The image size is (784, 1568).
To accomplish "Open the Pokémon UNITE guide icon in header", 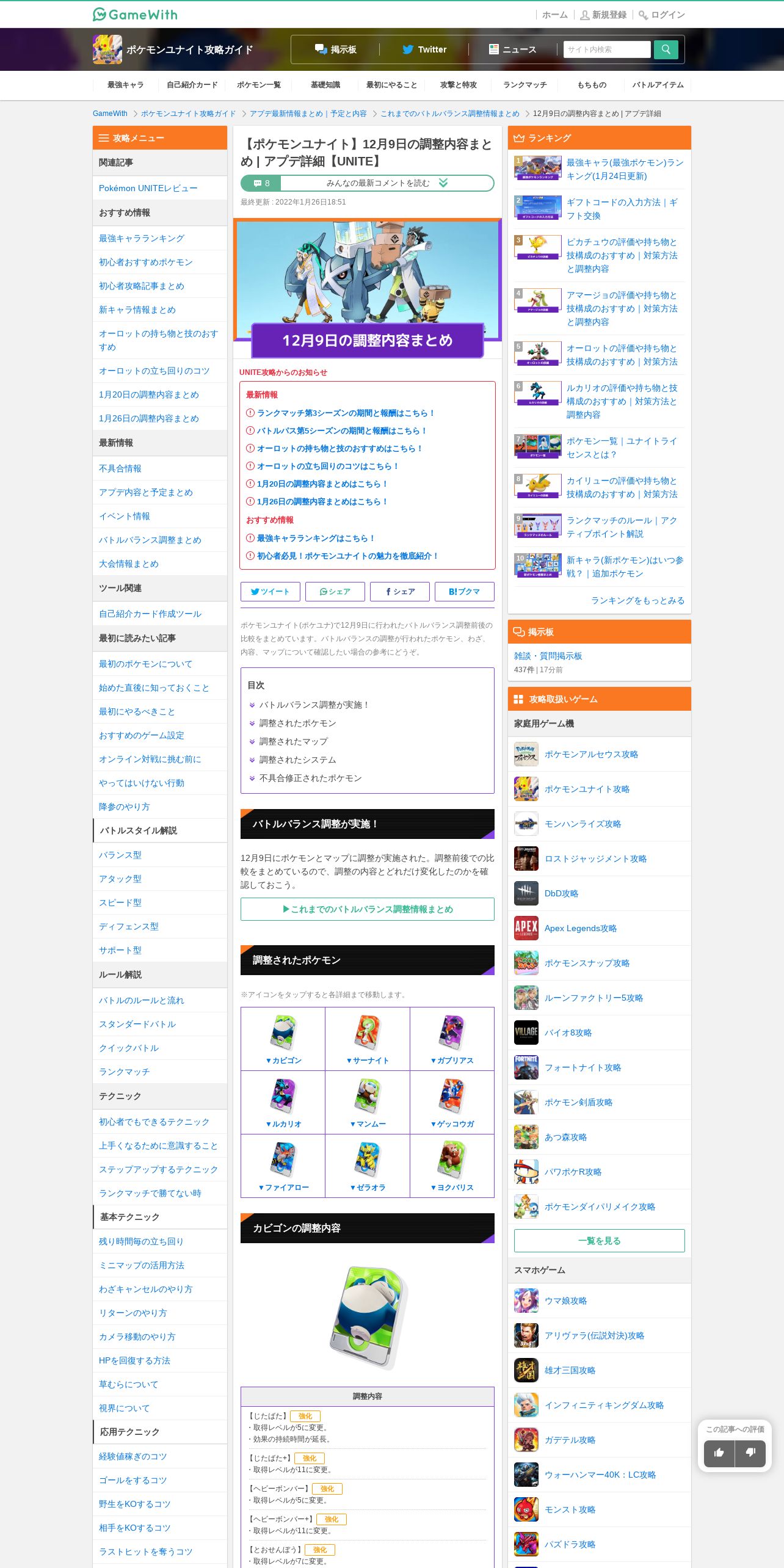I will coord(107,49).
